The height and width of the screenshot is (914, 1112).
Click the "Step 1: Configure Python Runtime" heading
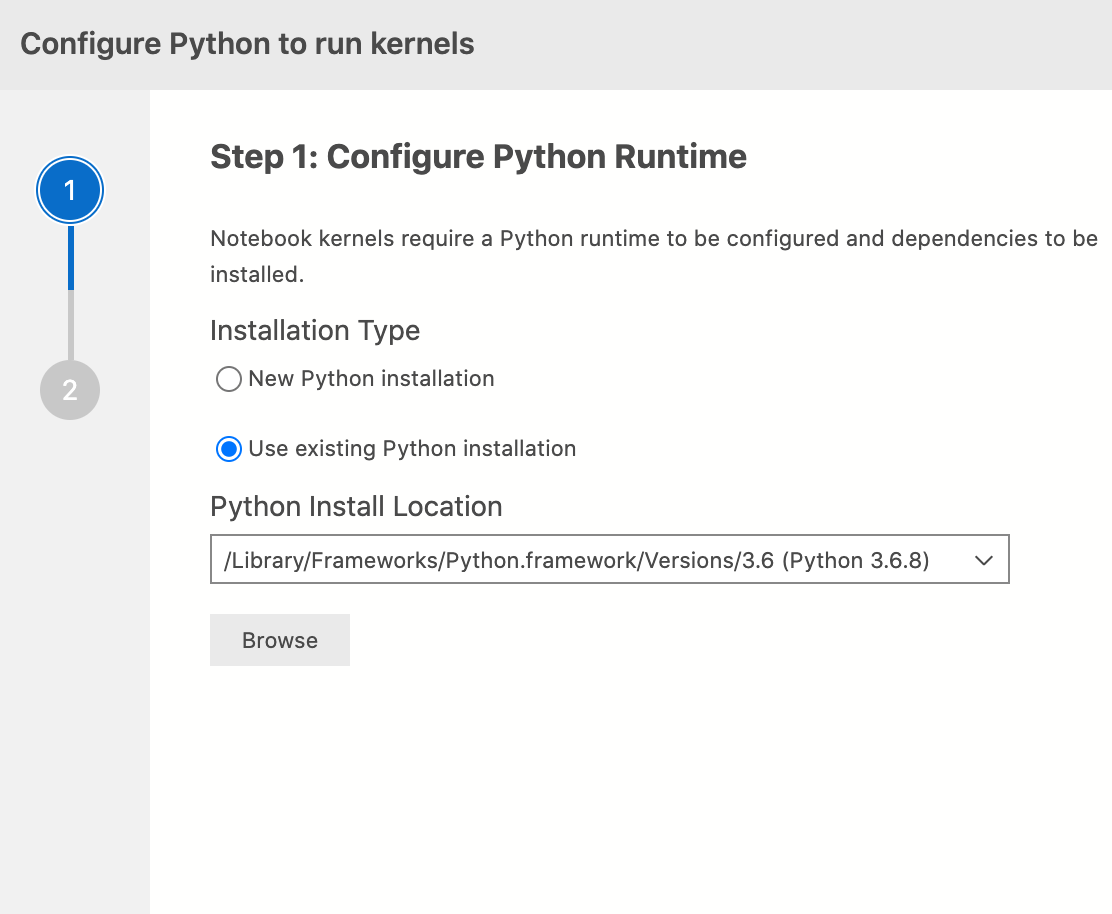(x=477, y=156)
